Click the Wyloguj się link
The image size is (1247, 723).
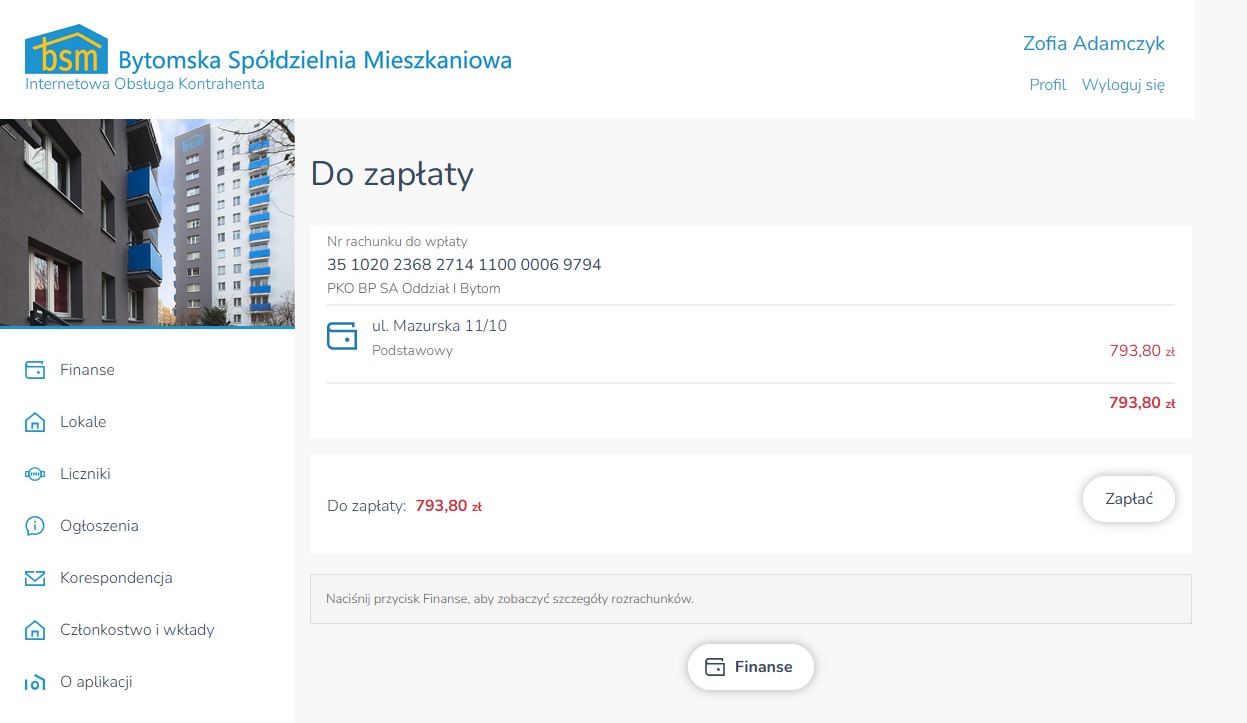(x=1123, y=85)
